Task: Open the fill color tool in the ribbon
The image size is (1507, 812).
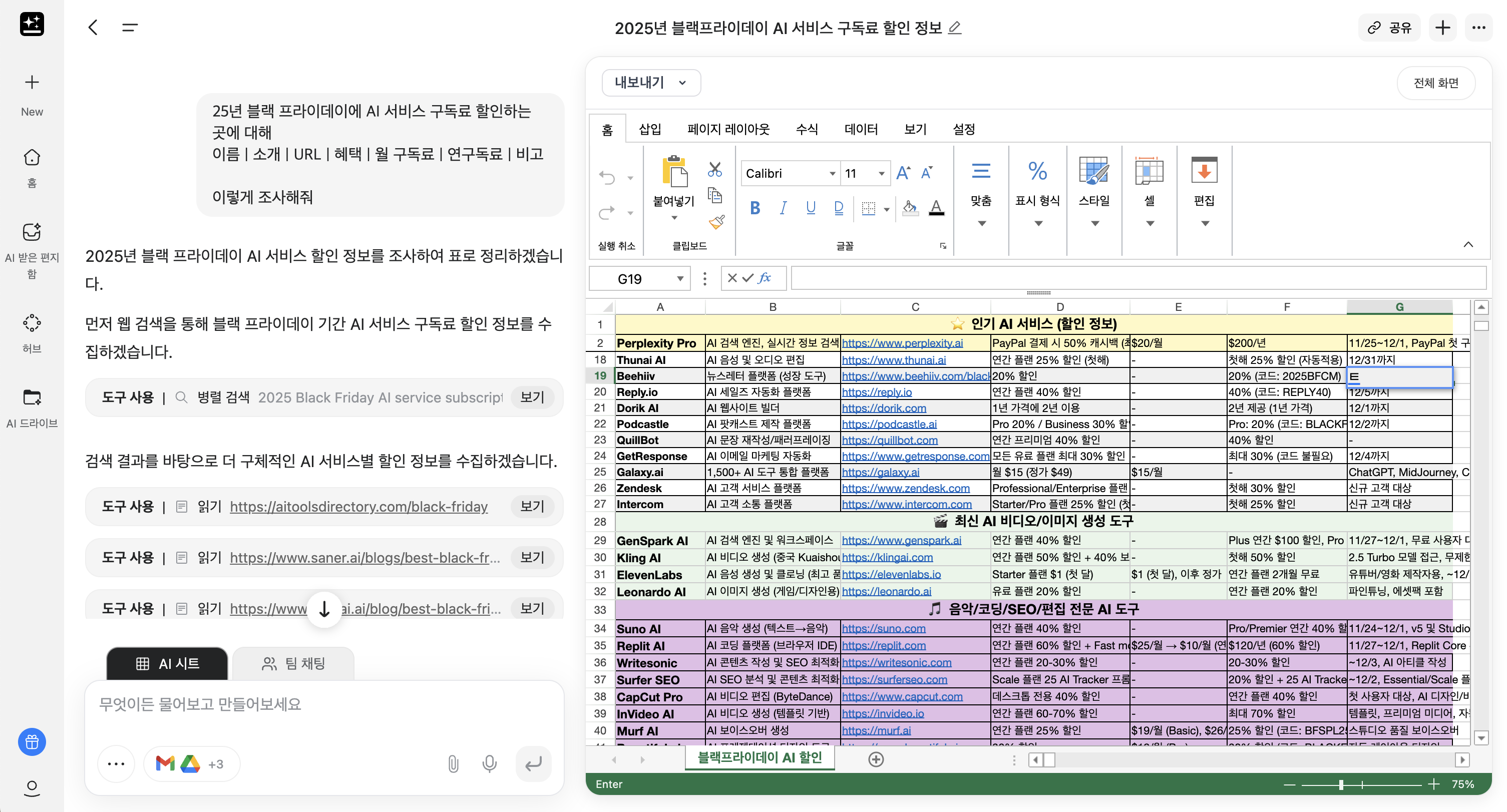Action: pyautogui.click(x=909, y=208)
